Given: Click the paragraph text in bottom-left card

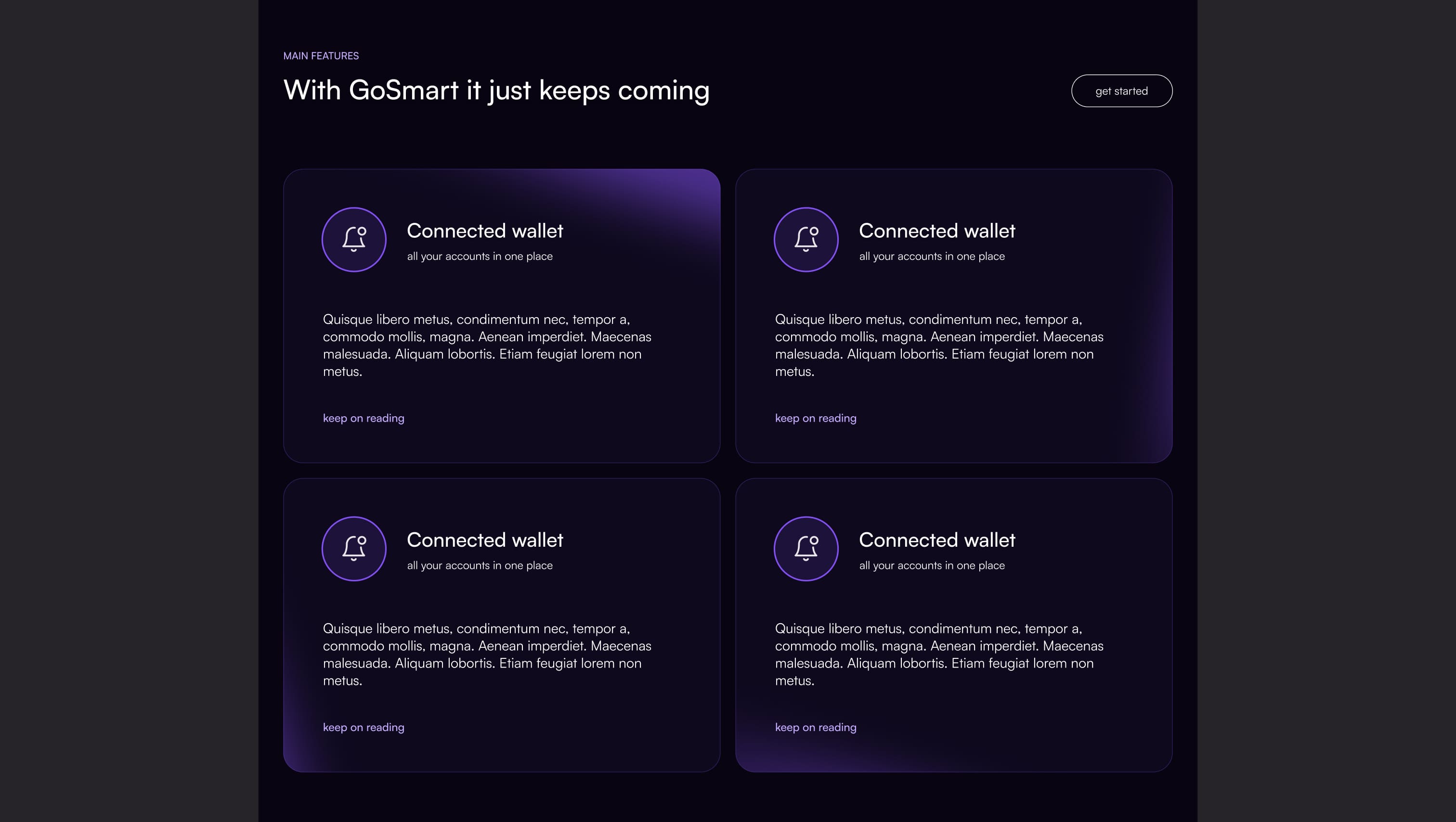Looking at the screenshot, I should click(487, 654).
